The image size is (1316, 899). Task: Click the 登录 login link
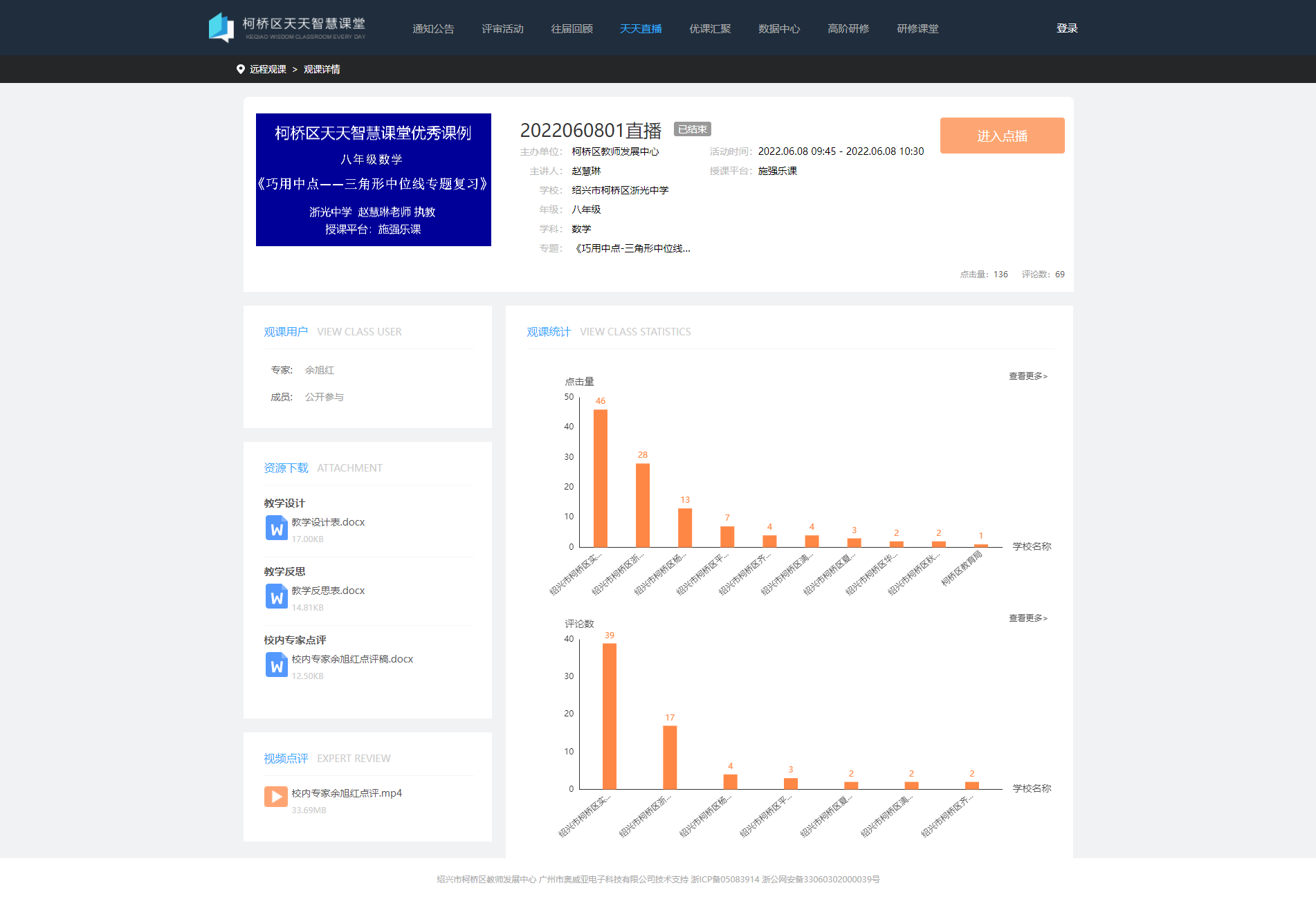tap(1067, 28)
